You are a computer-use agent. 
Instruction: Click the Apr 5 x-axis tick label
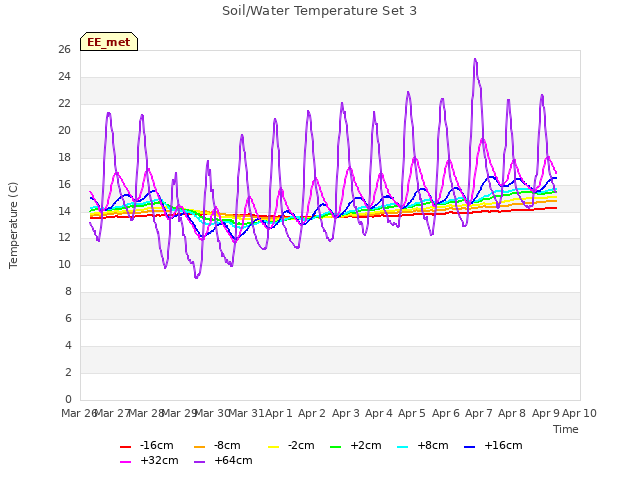pyautogui.click(x=412, y=413)
